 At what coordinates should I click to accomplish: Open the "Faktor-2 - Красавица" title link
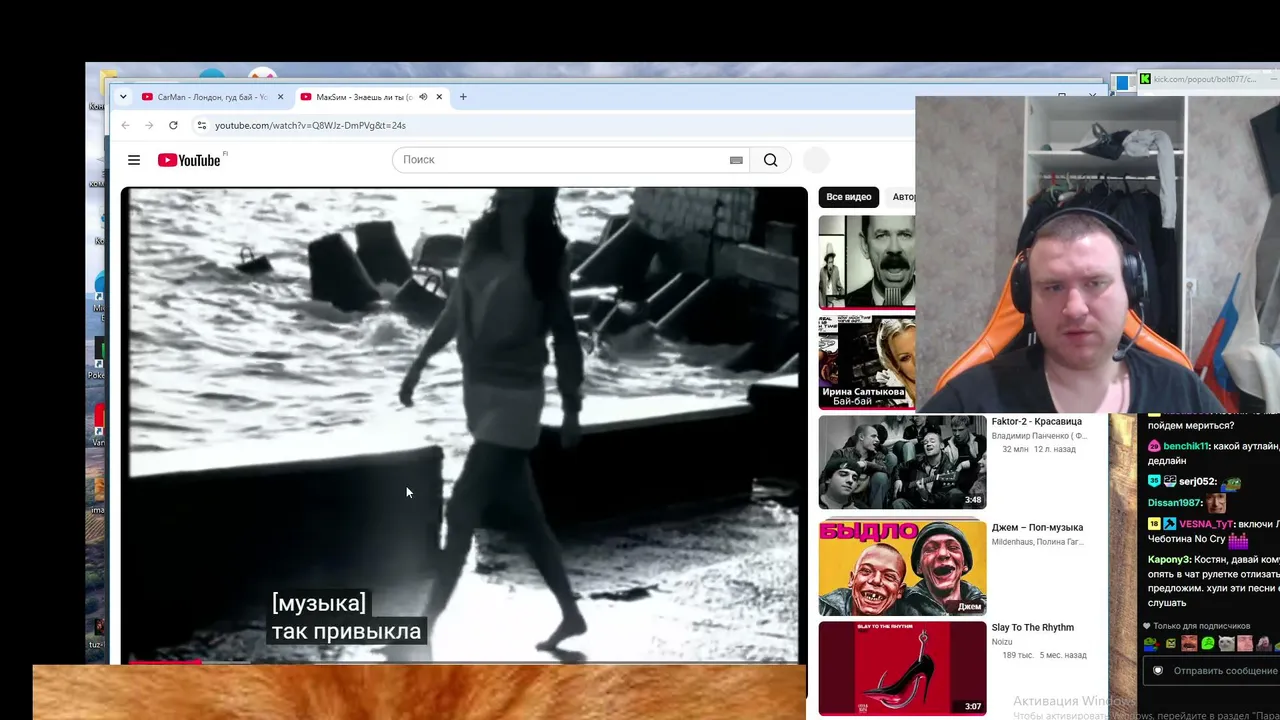coord(1036,422)
